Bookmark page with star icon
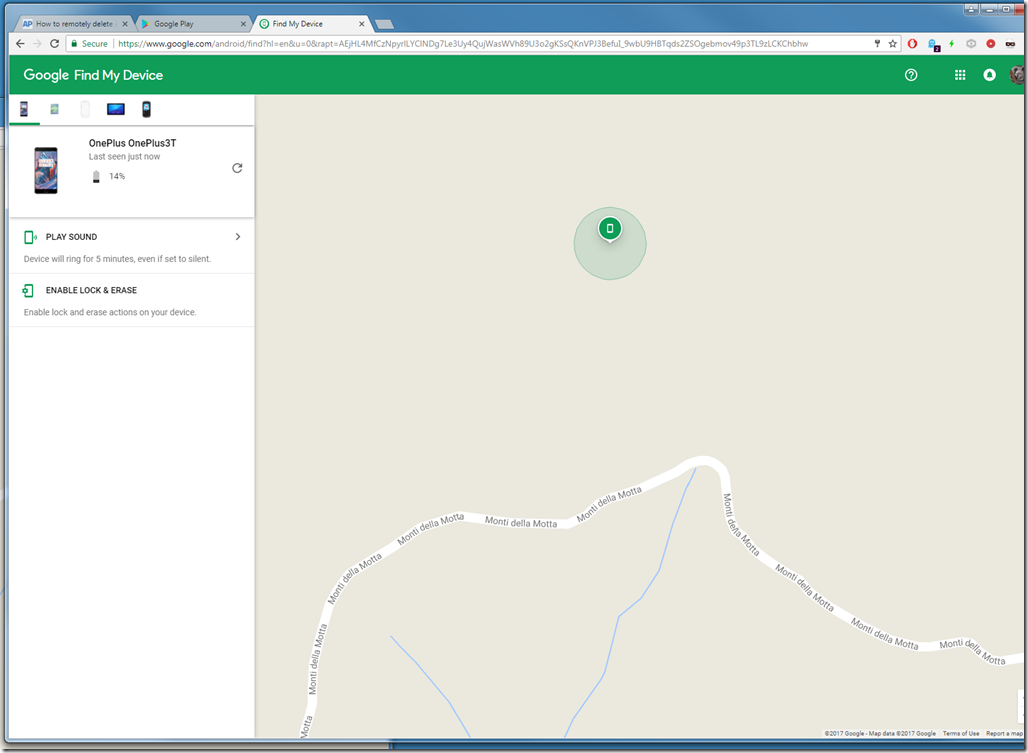The height and width of the screenshot is (753, 1028). tap(893, 44)
